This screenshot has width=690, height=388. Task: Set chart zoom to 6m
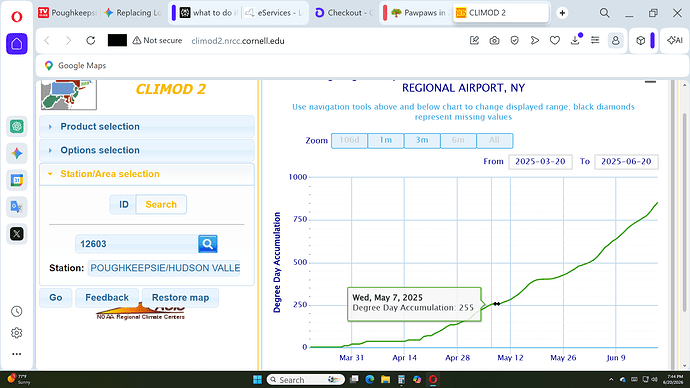tap(458, 140)
